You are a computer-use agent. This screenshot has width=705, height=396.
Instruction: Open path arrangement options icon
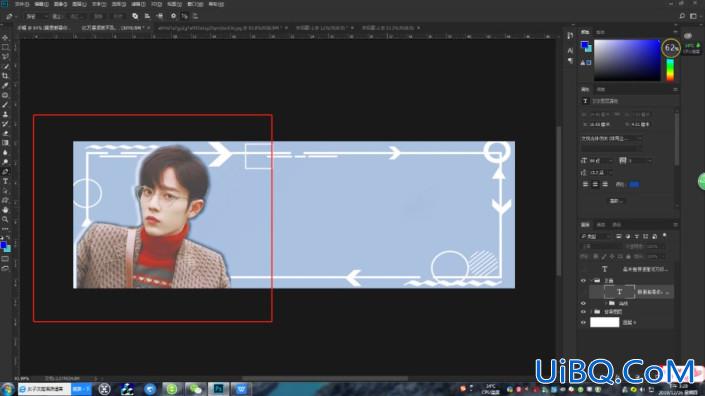point(160,16)
